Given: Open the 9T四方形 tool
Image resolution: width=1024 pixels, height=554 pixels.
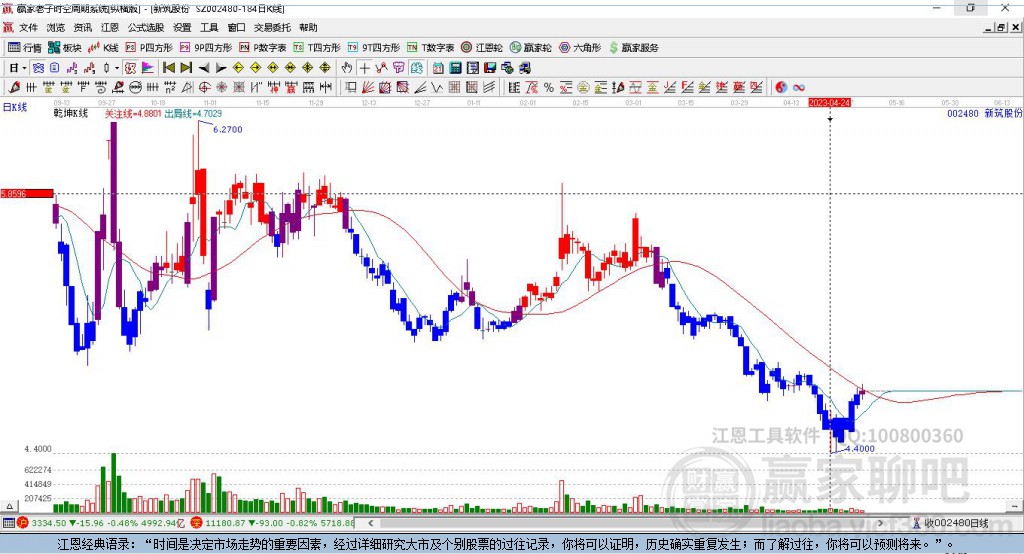Looking at the screenshot, I should tap(374, 48).
